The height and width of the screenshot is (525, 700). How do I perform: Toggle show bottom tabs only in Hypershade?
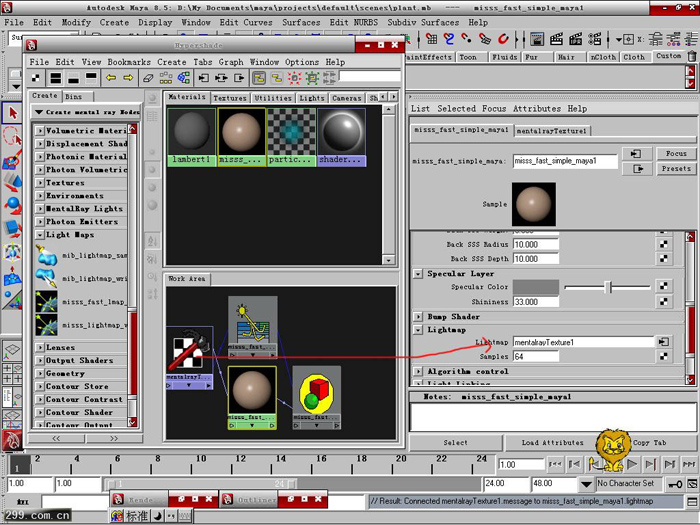tap(74, 78)
